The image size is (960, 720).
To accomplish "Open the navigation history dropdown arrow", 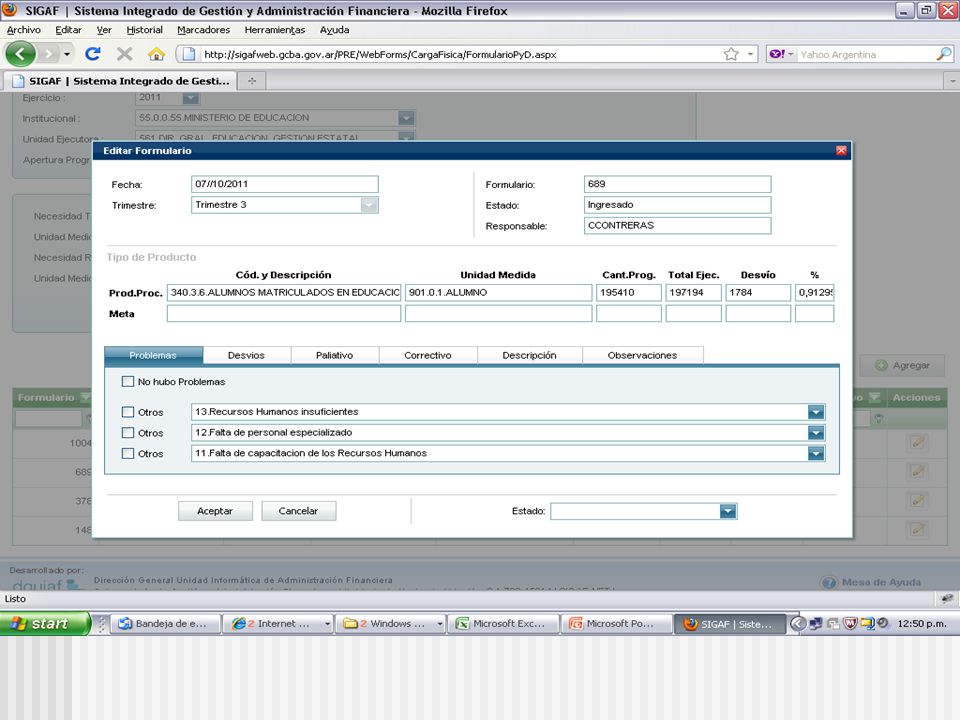I will [67, 54].
